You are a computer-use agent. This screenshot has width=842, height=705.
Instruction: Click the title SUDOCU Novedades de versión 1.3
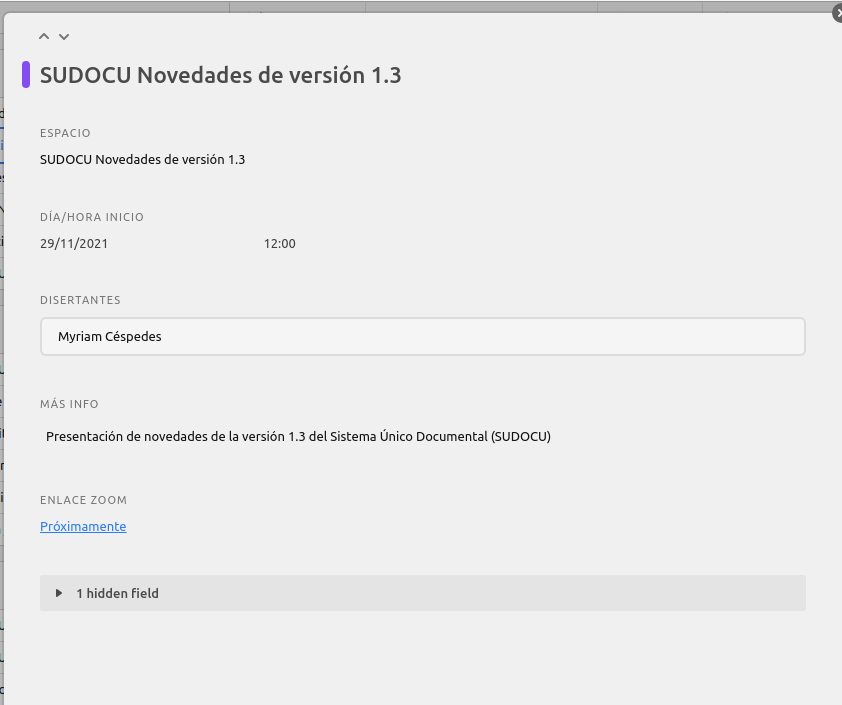221,75
